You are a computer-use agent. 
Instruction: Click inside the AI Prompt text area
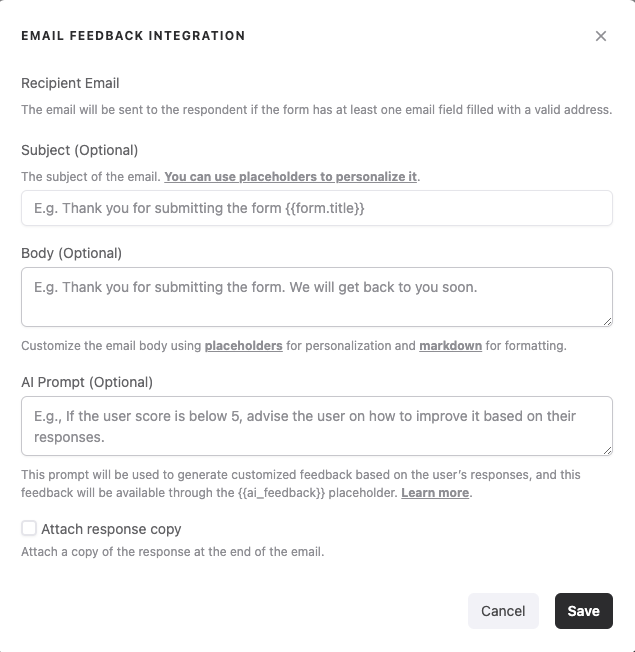(x=316, y=425)
